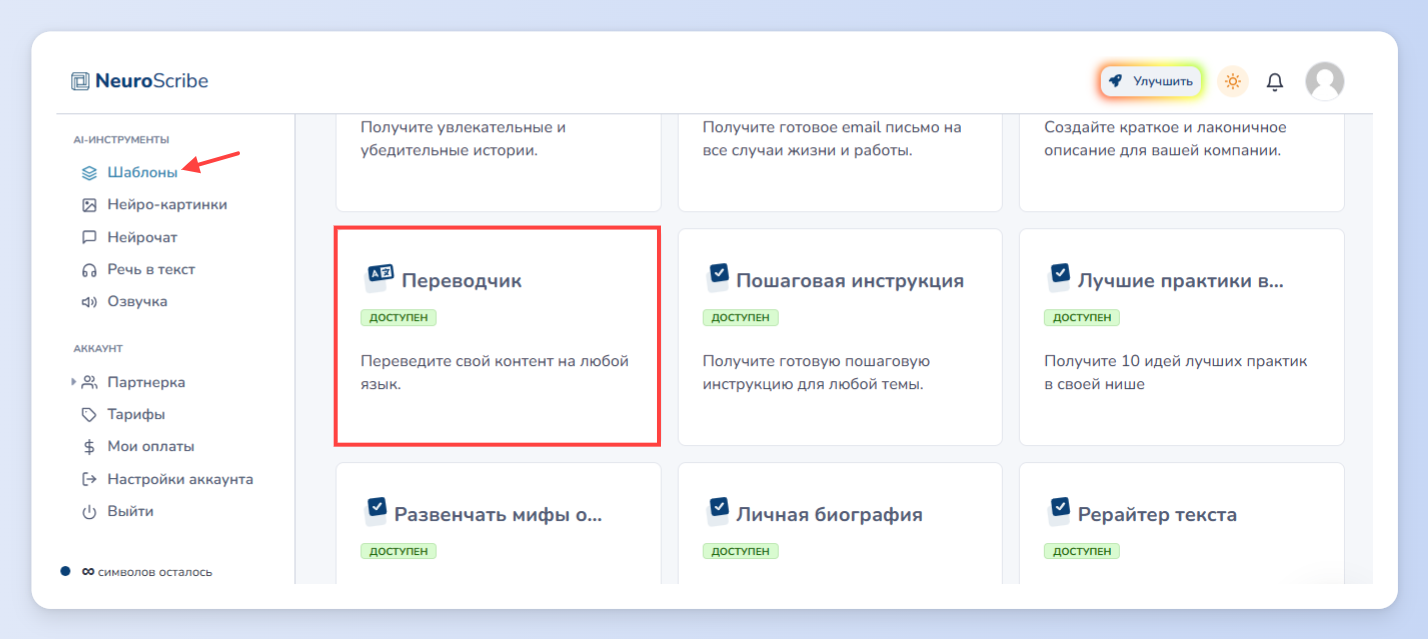This screenshot has width=1428, height=639.
Task: Click the Речь в текст headphones icon
Action: (89, 269)
